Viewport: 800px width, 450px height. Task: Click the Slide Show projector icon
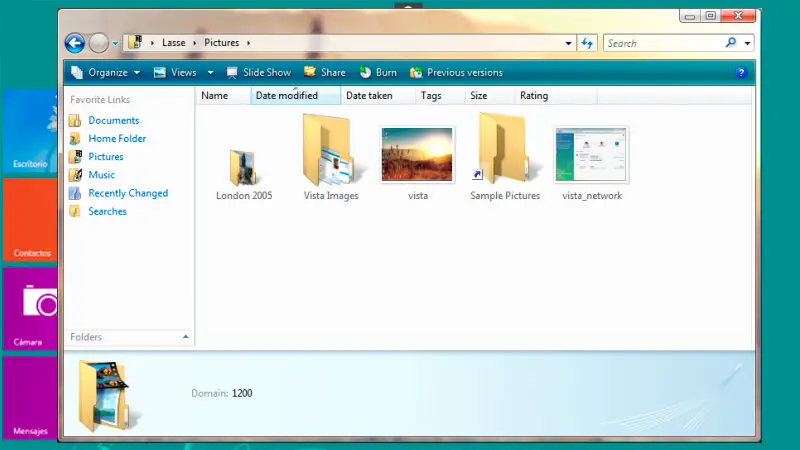click(232, 72)
